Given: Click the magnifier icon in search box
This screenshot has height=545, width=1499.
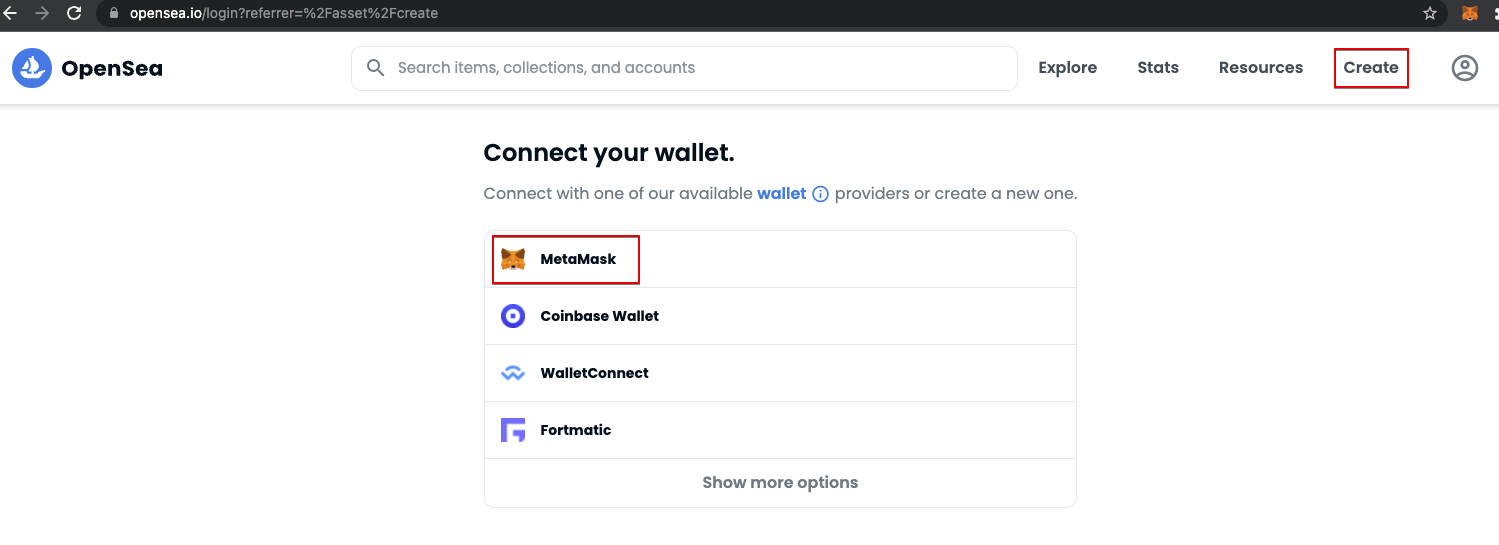Looking at the screenshot, I should coord(376,68).
